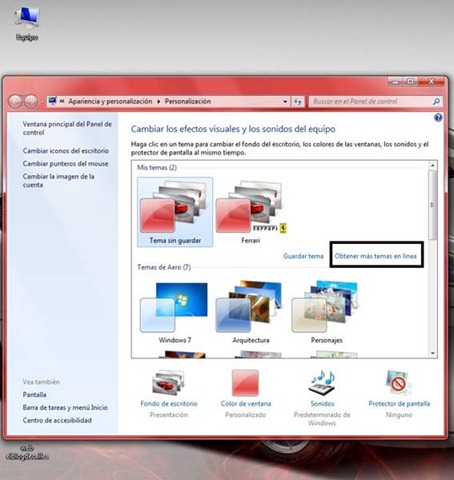
Task: Click the search magnifier icon
Action: pyautogui.click(x=436, y=101)
